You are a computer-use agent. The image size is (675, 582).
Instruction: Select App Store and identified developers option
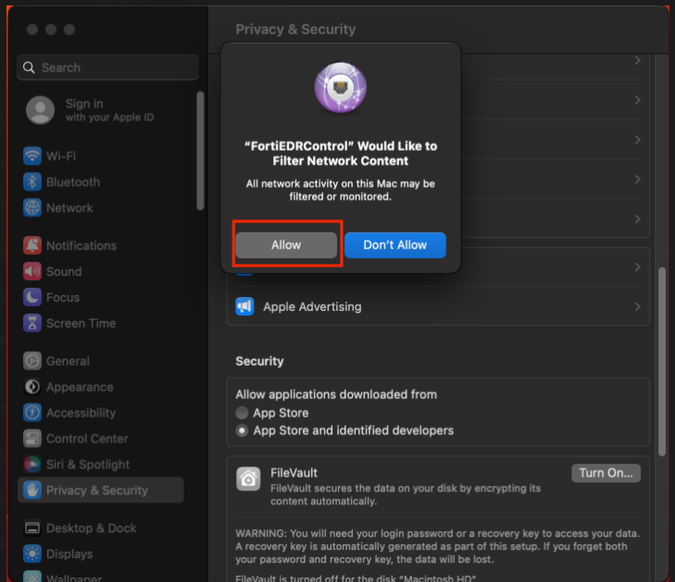[242, 430]
